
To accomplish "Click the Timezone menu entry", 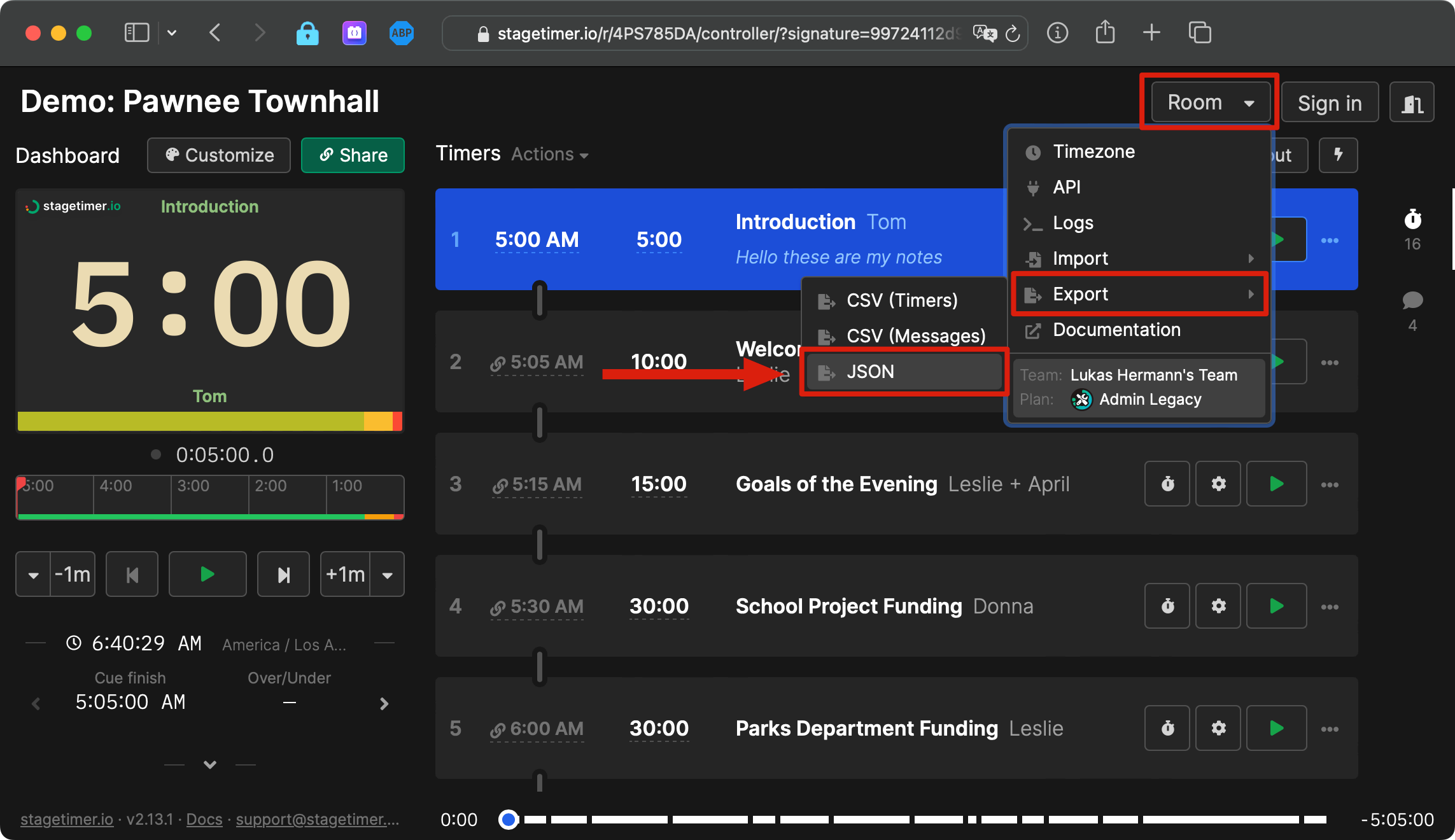I will [x=1093, y=151].
